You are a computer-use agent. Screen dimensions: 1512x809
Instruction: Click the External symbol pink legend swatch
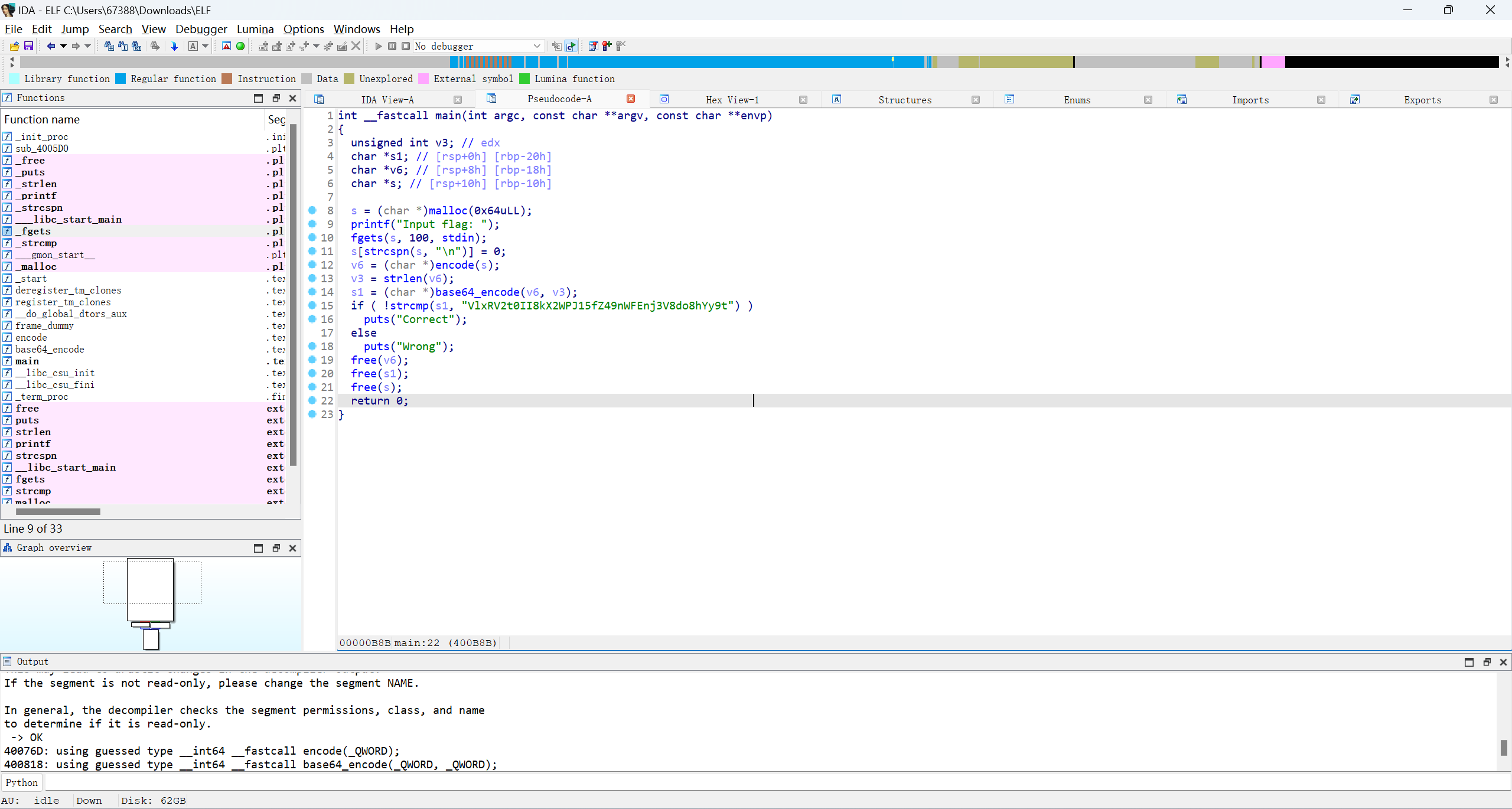pyautogui.click(x=423, y=79)
